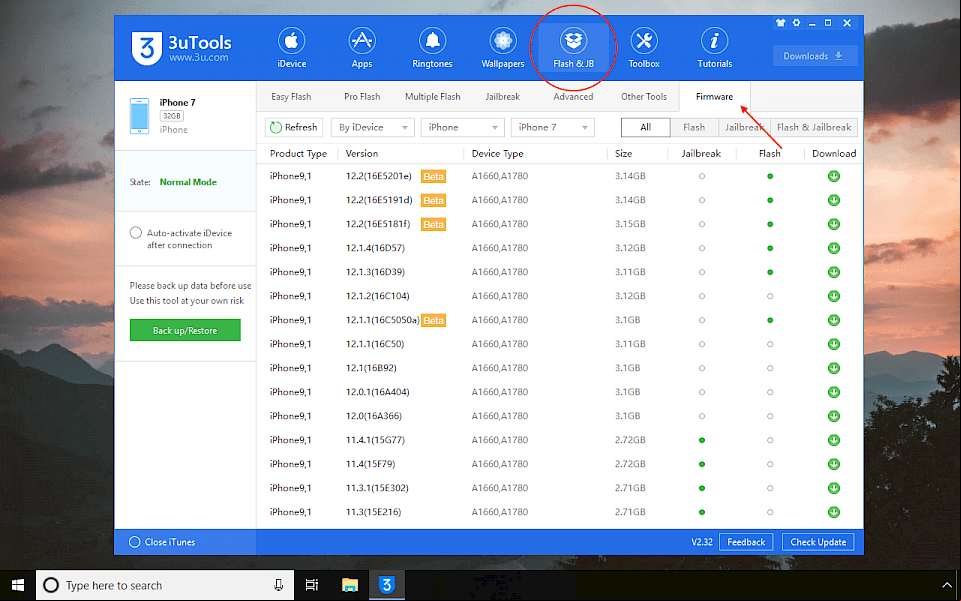Click the microphone in taskbar search
The height and width of the screenshot is (601, 961).
[x=278, y=586]
